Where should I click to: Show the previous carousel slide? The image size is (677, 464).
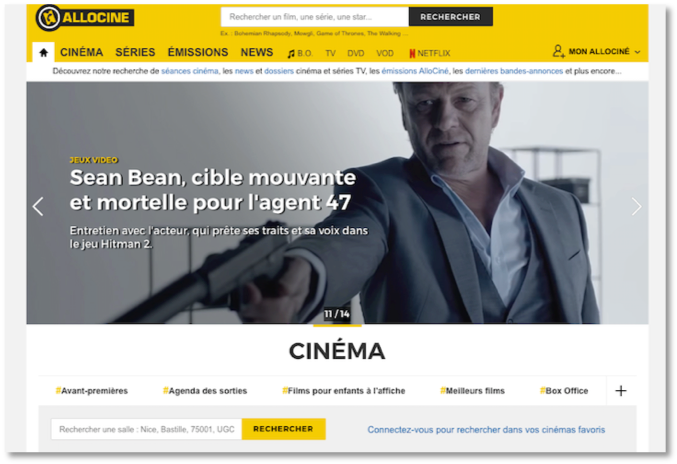38,206
